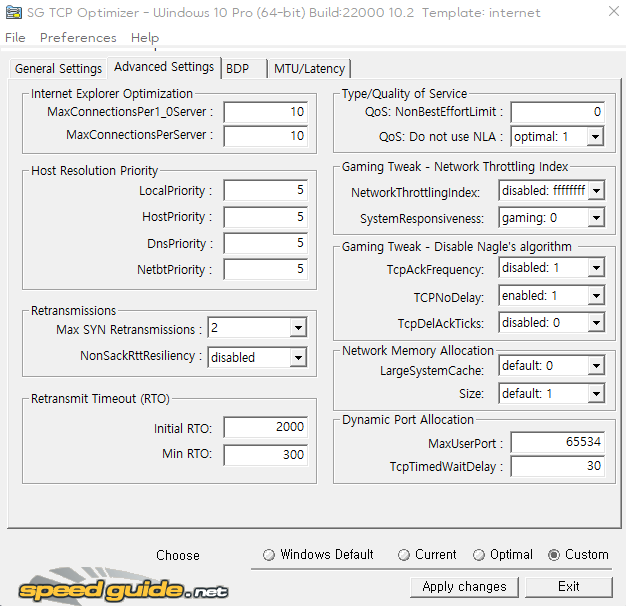Click the HostPriority input field
The width and height of the screenshot is (626, 606).
point(265,217)
